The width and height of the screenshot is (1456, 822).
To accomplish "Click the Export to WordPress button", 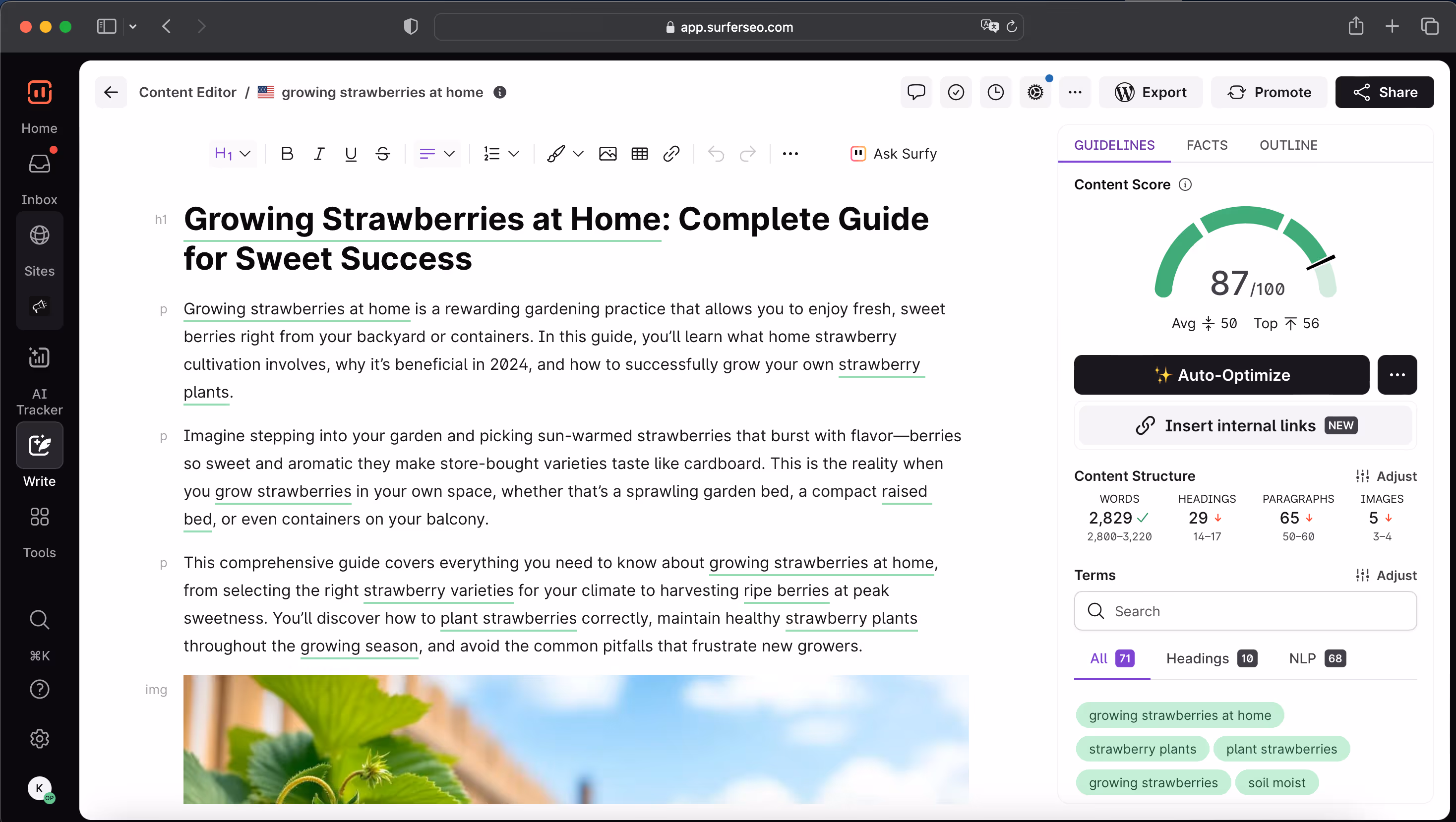I will 1150,92.
